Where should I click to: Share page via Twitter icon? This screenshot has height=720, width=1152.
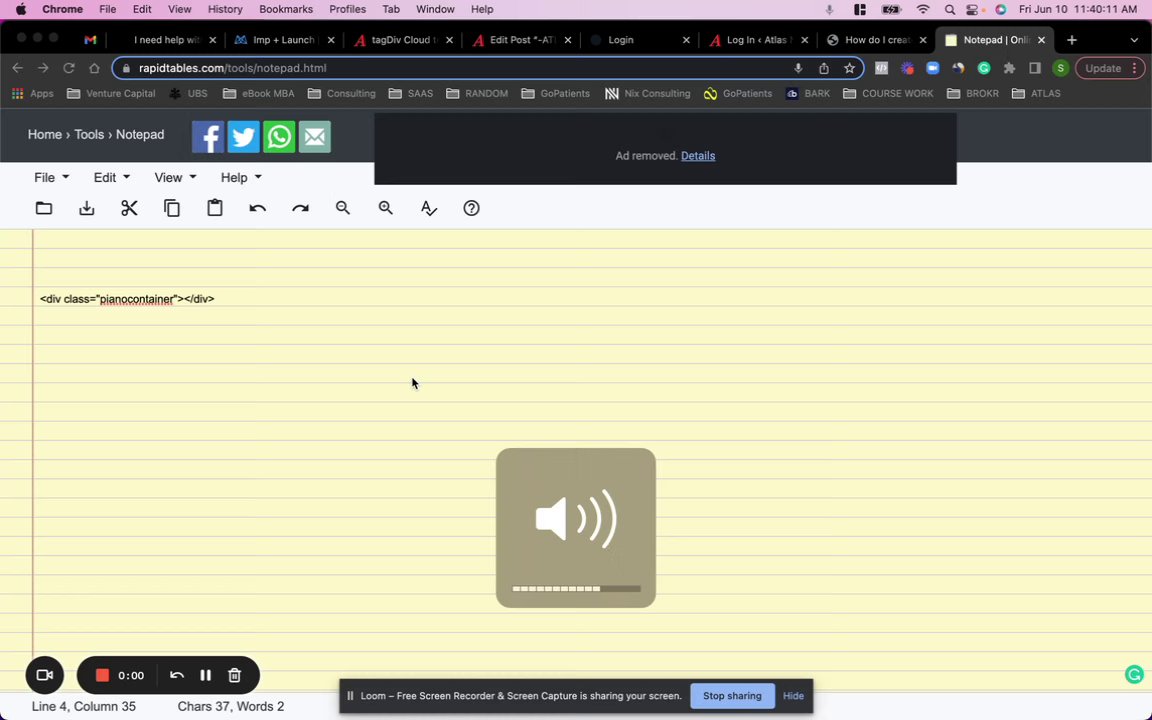coord(243,137)
